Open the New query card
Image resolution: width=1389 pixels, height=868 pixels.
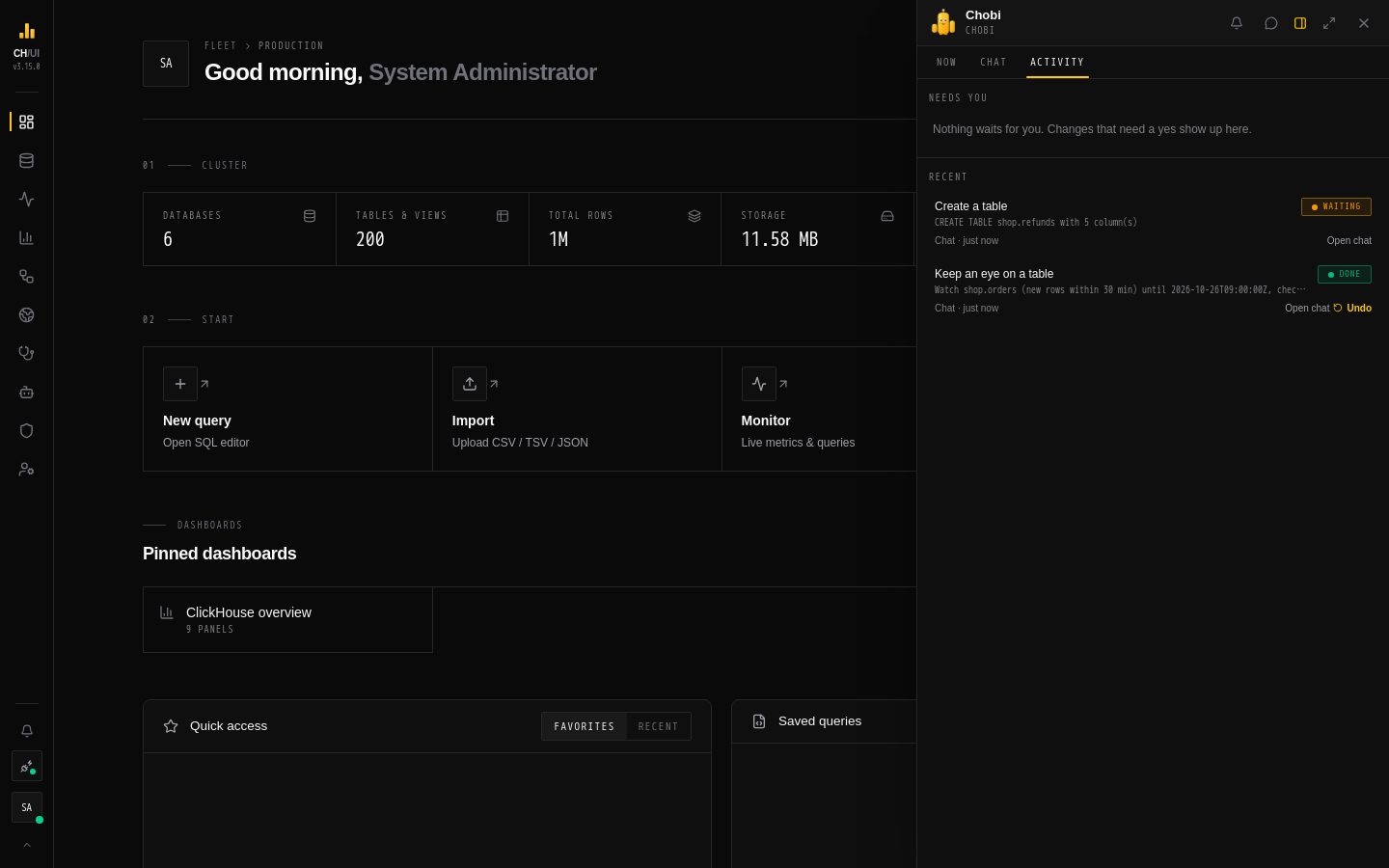[287, 409]
